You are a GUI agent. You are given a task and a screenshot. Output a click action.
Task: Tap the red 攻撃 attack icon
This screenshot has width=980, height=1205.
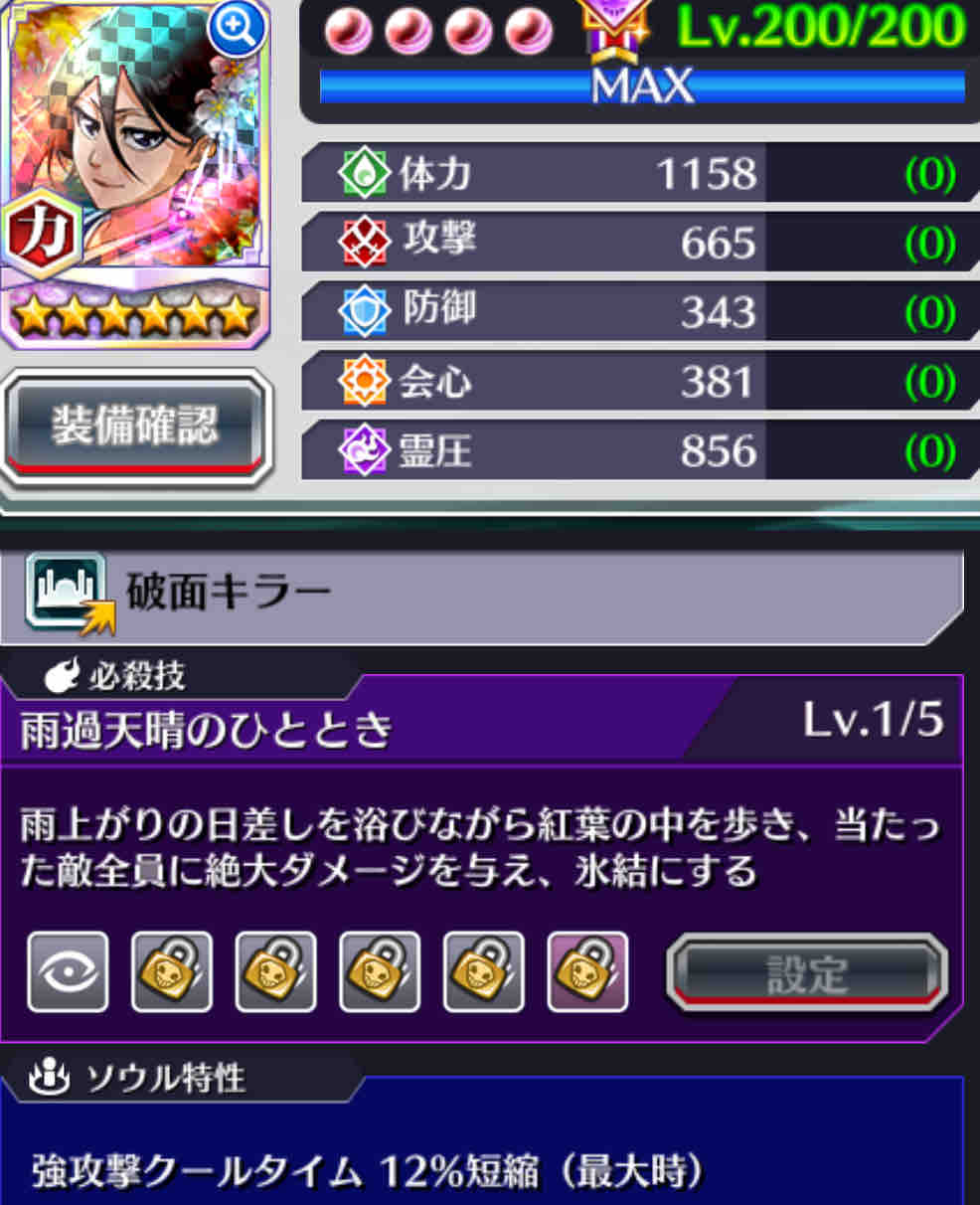coord(363,242)
